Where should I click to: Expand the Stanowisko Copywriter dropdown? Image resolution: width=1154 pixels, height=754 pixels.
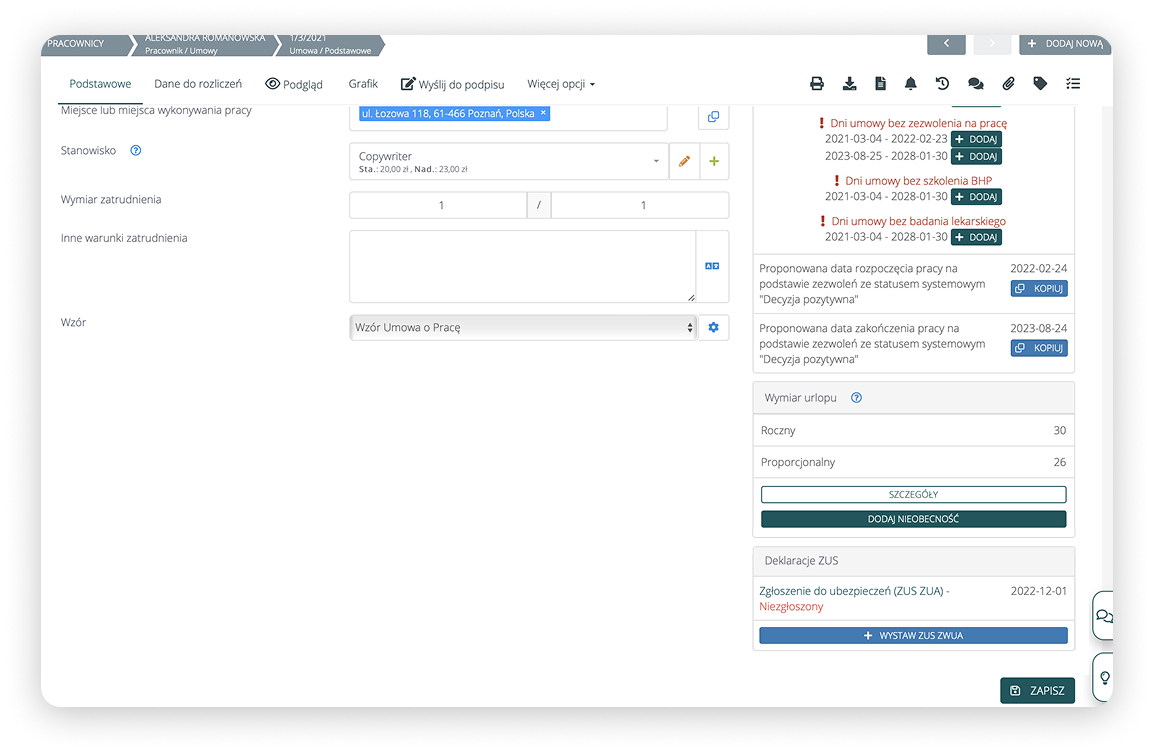point(509,161)
